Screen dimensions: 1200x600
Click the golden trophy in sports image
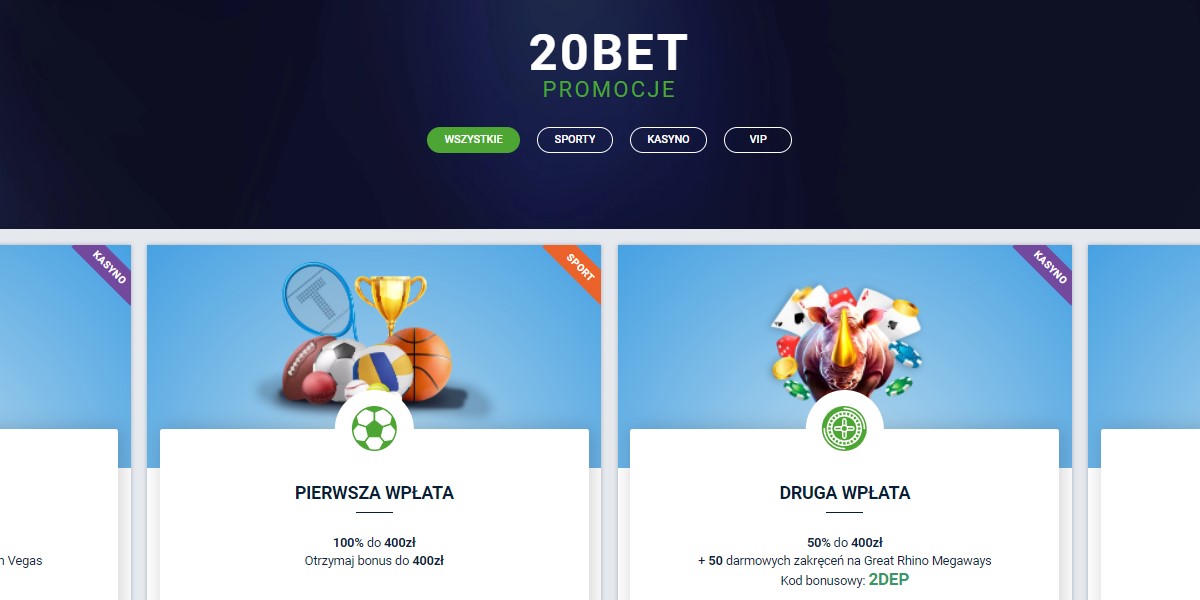click(x=390, y=305)
